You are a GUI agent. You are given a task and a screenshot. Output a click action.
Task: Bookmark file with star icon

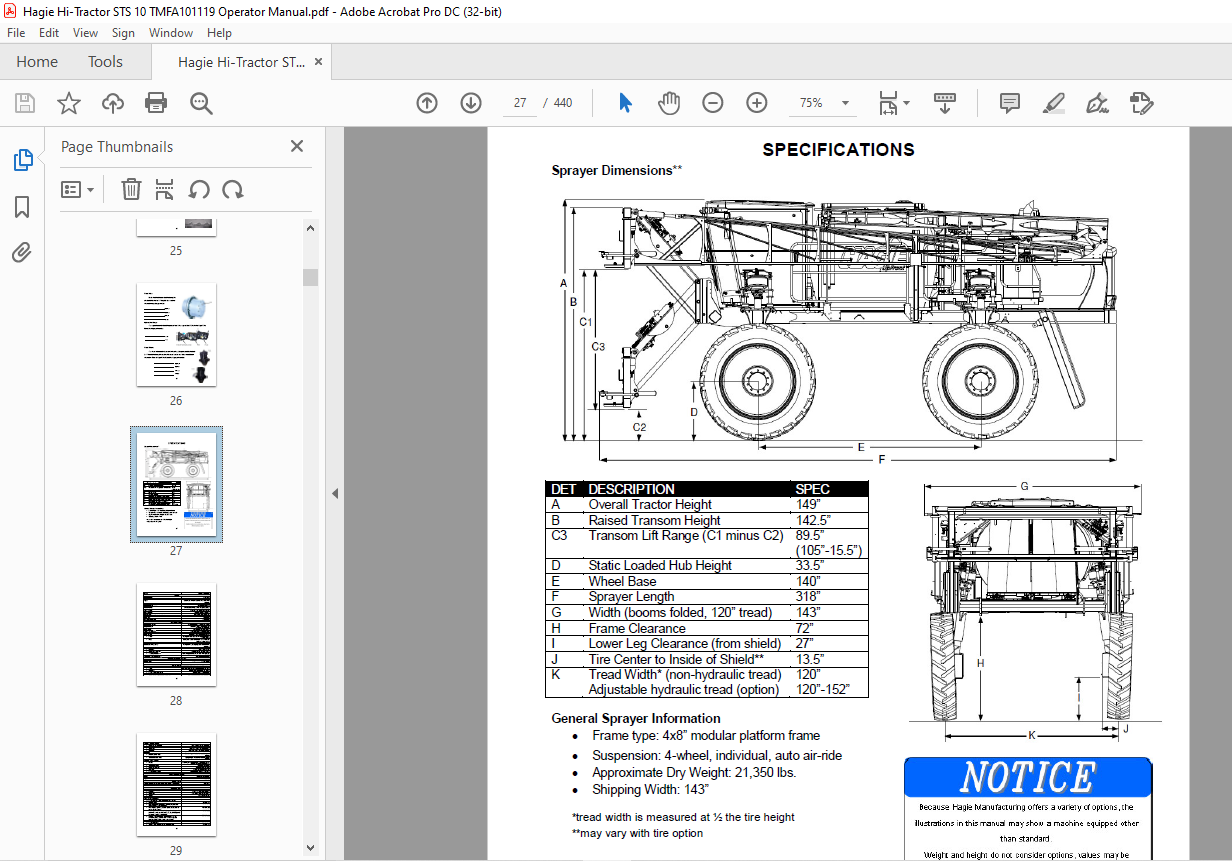point(68,103)
